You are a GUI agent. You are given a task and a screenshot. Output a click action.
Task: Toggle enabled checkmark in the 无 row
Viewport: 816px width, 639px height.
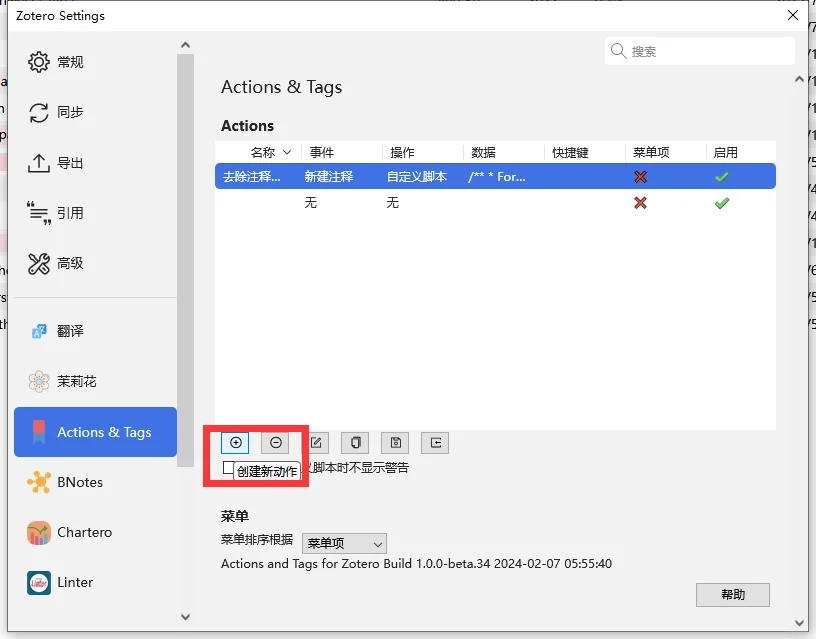point(722,202)
